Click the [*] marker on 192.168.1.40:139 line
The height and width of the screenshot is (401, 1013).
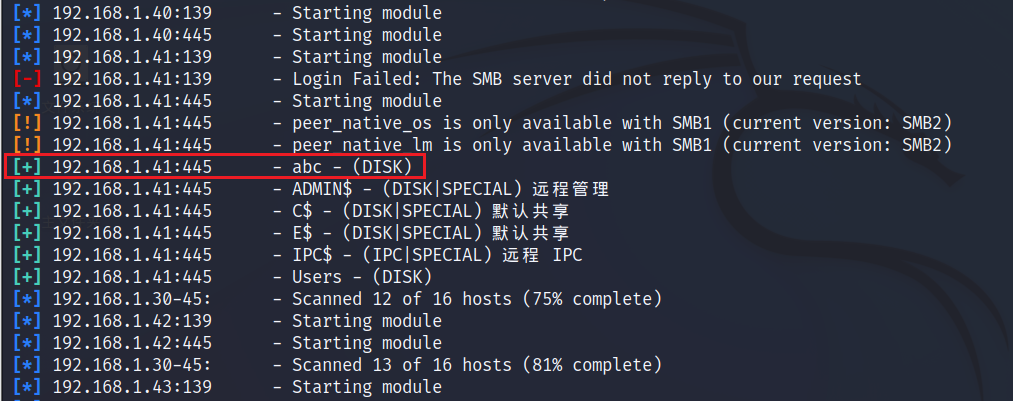tap(28, 13)
